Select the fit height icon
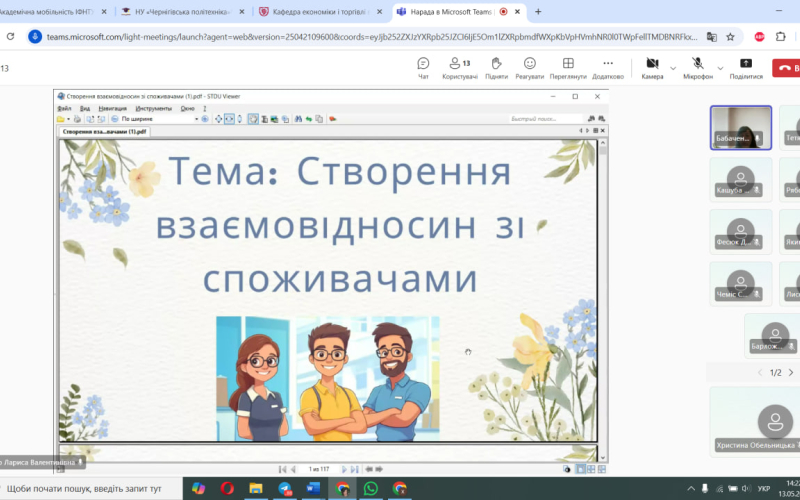The height and width of the screenshot is (500, 800). point(239,119)
